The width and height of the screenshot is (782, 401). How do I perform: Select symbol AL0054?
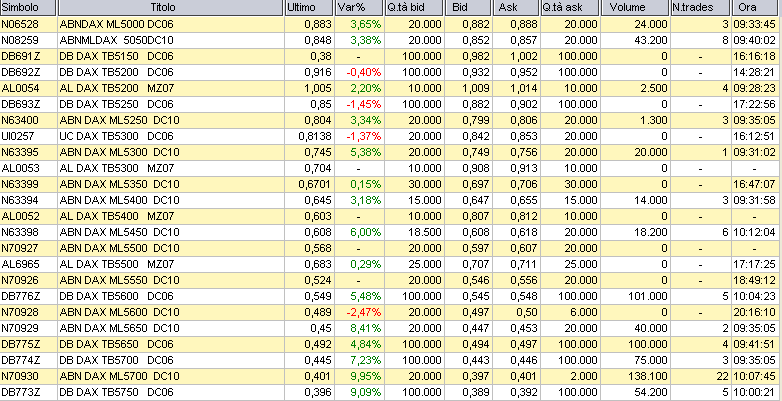pyautogui.click(x=20, y=88)
